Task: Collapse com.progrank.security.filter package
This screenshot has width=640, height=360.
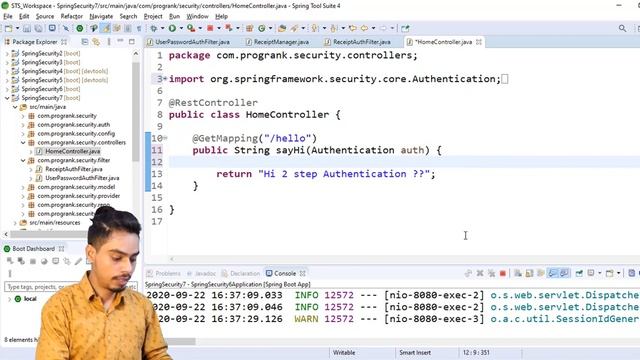Action: [23, 160]
